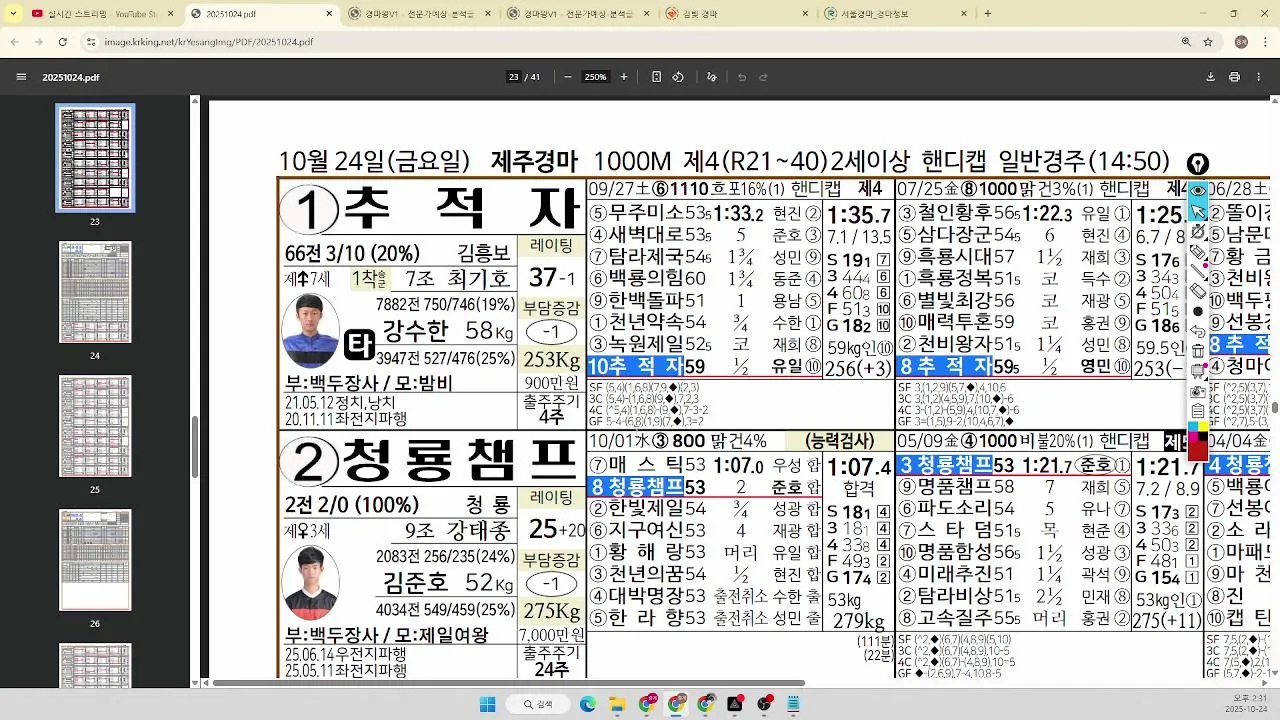Click the undo arrow in overlay toolbar
The height and width of the screenshot is (720, 1280).
(x=1198, y=331)
